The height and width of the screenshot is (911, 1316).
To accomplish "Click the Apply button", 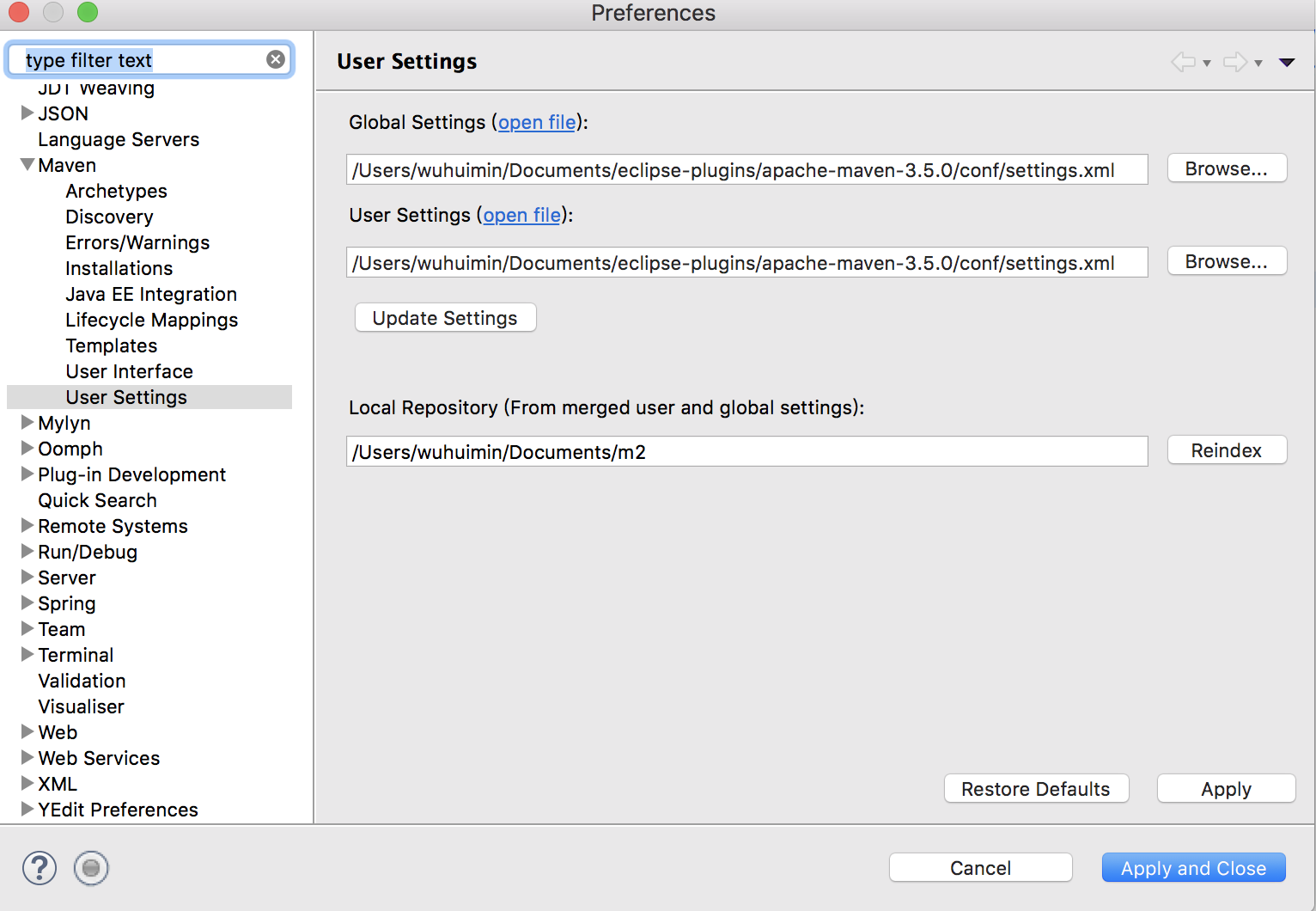I will pyautogui.click(x=1226, y=789).
